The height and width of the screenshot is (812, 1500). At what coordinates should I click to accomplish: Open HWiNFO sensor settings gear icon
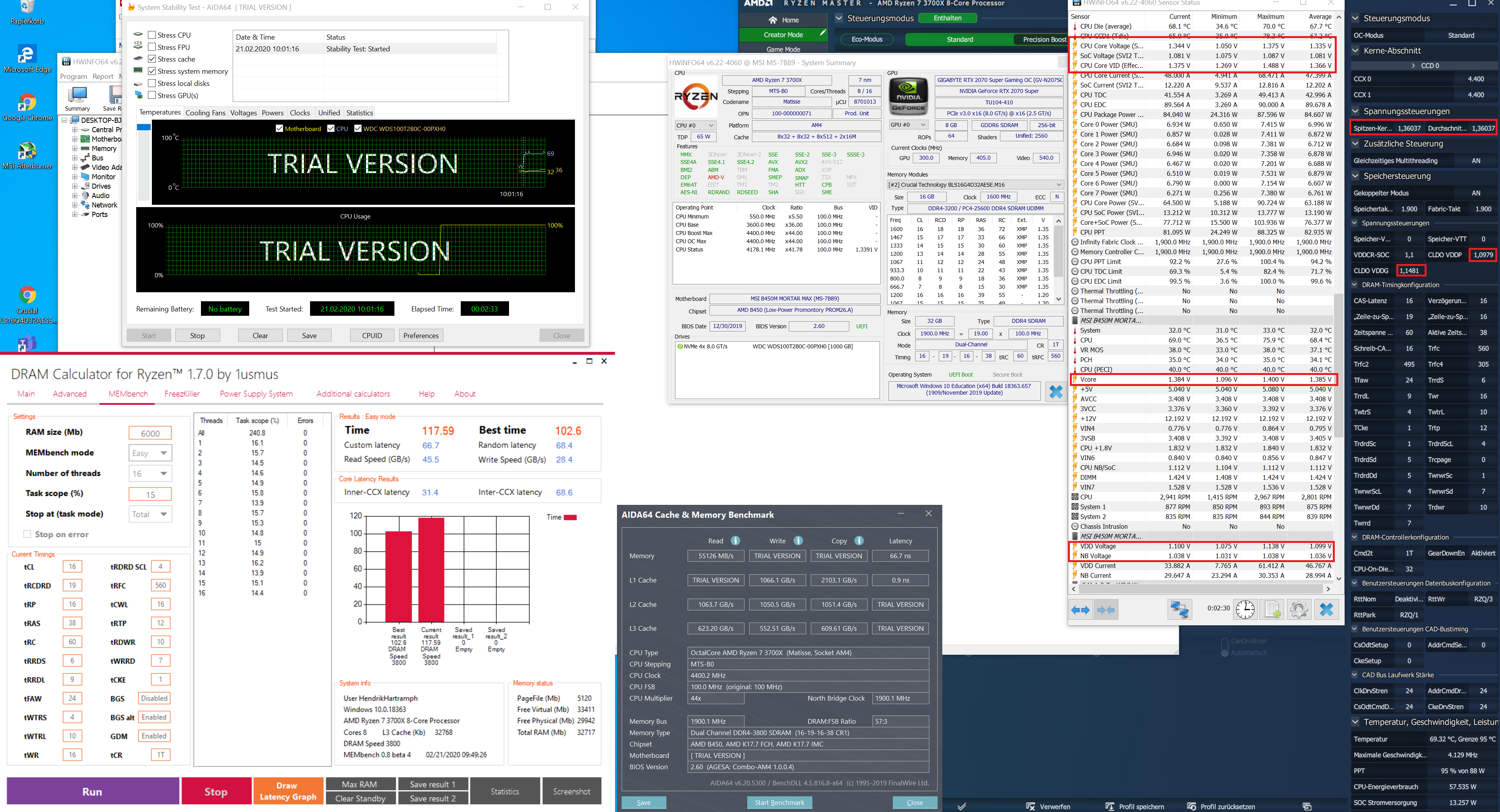[x=1299, y=610]
